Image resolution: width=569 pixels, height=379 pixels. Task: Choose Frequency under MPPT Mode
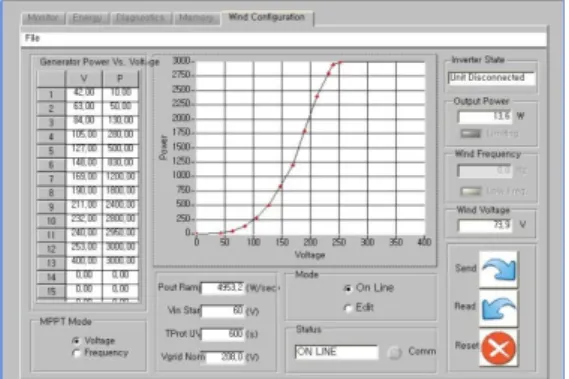(x=76, y=353)
